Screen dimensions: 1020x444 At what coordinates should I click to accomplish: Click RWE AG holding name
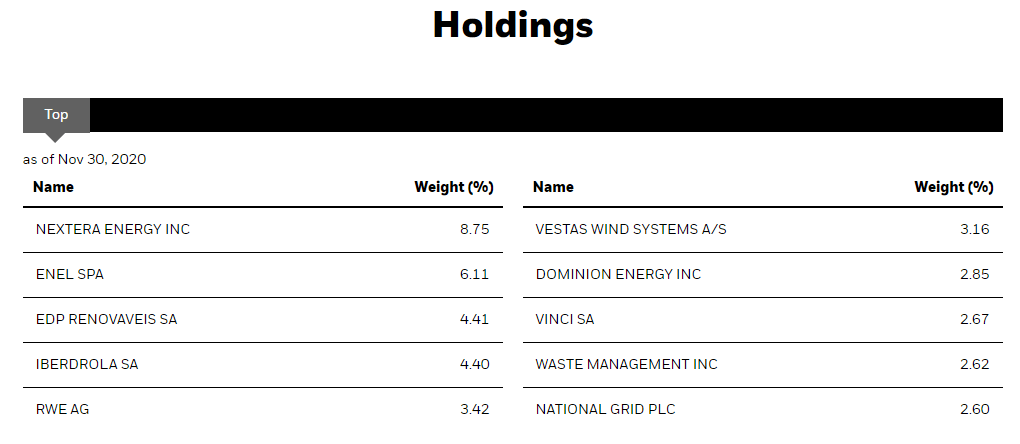pos(62,410)
